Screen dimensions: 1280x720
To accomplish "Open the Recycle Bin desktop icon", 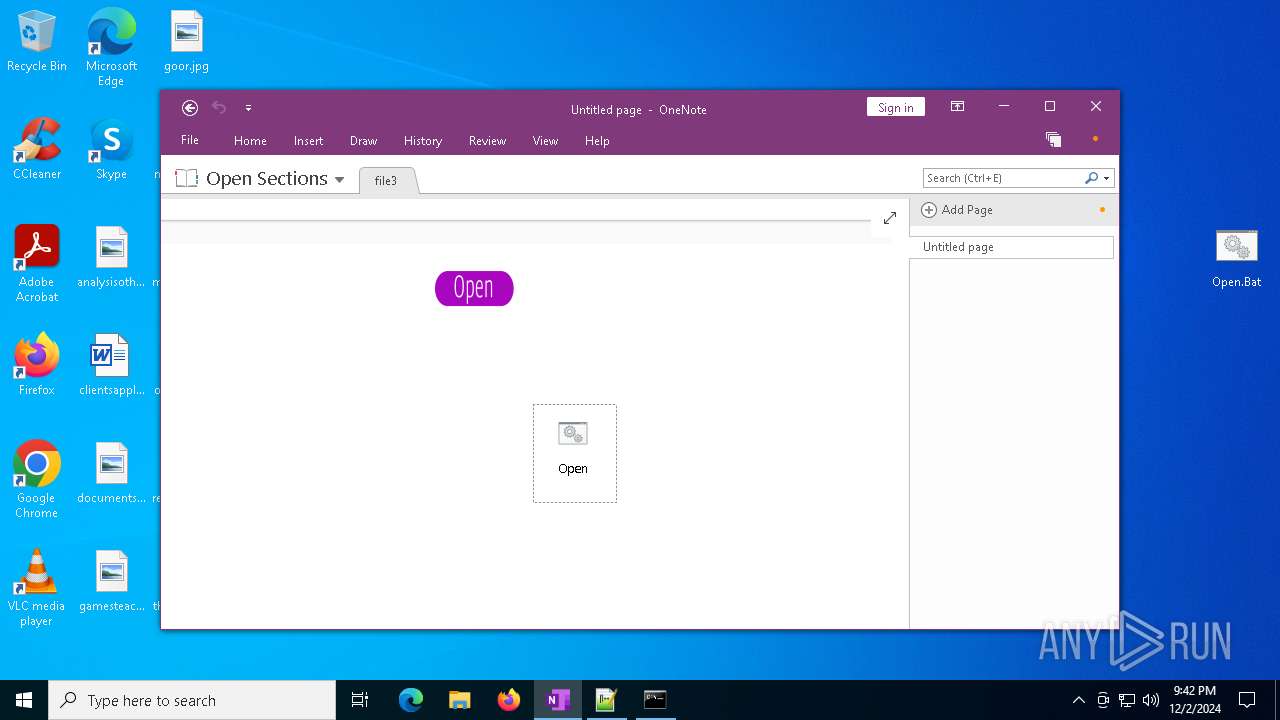I will pyautogui.click(x=37, y=42).
